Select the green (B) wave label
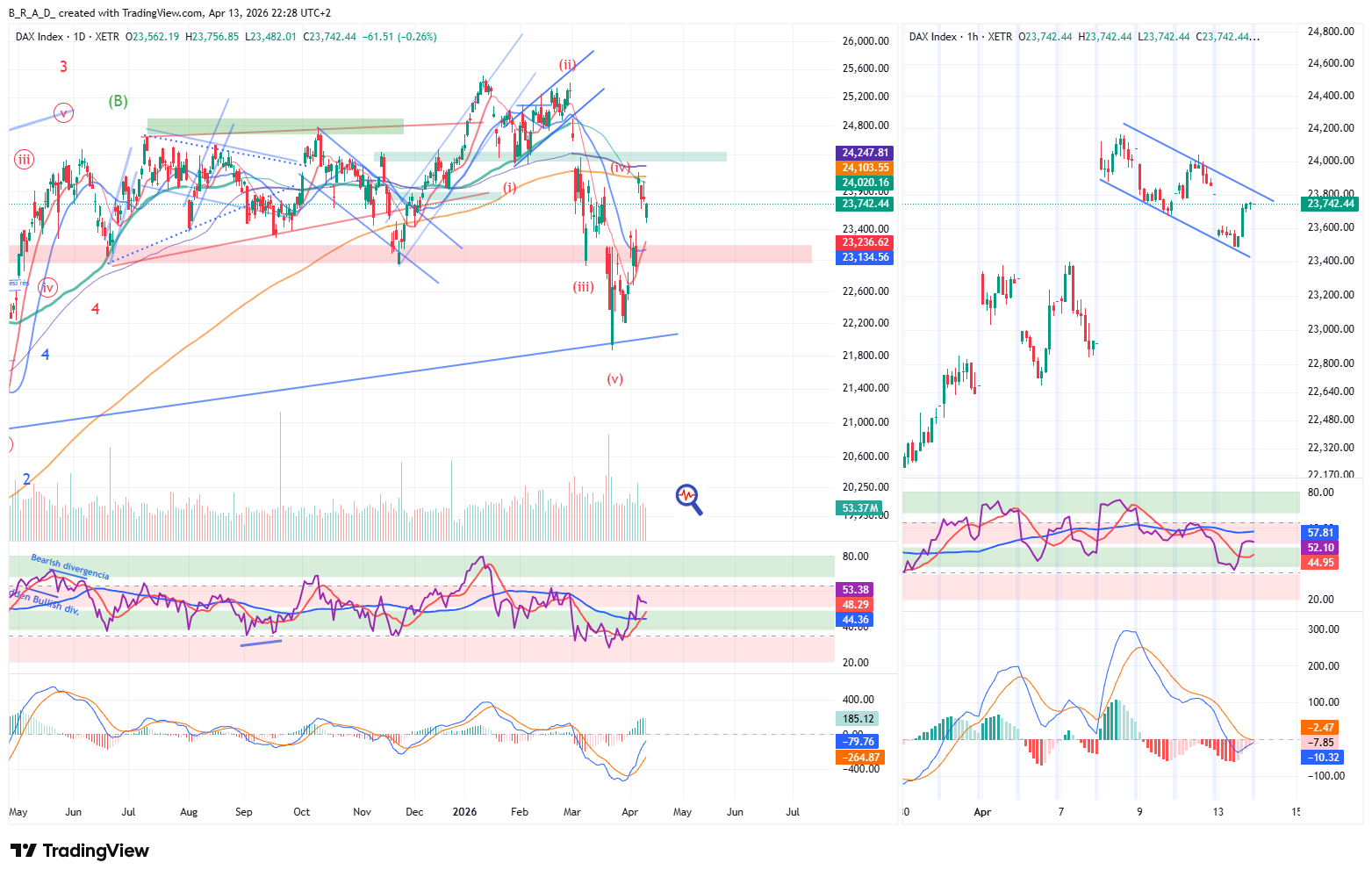 (118, 101)
